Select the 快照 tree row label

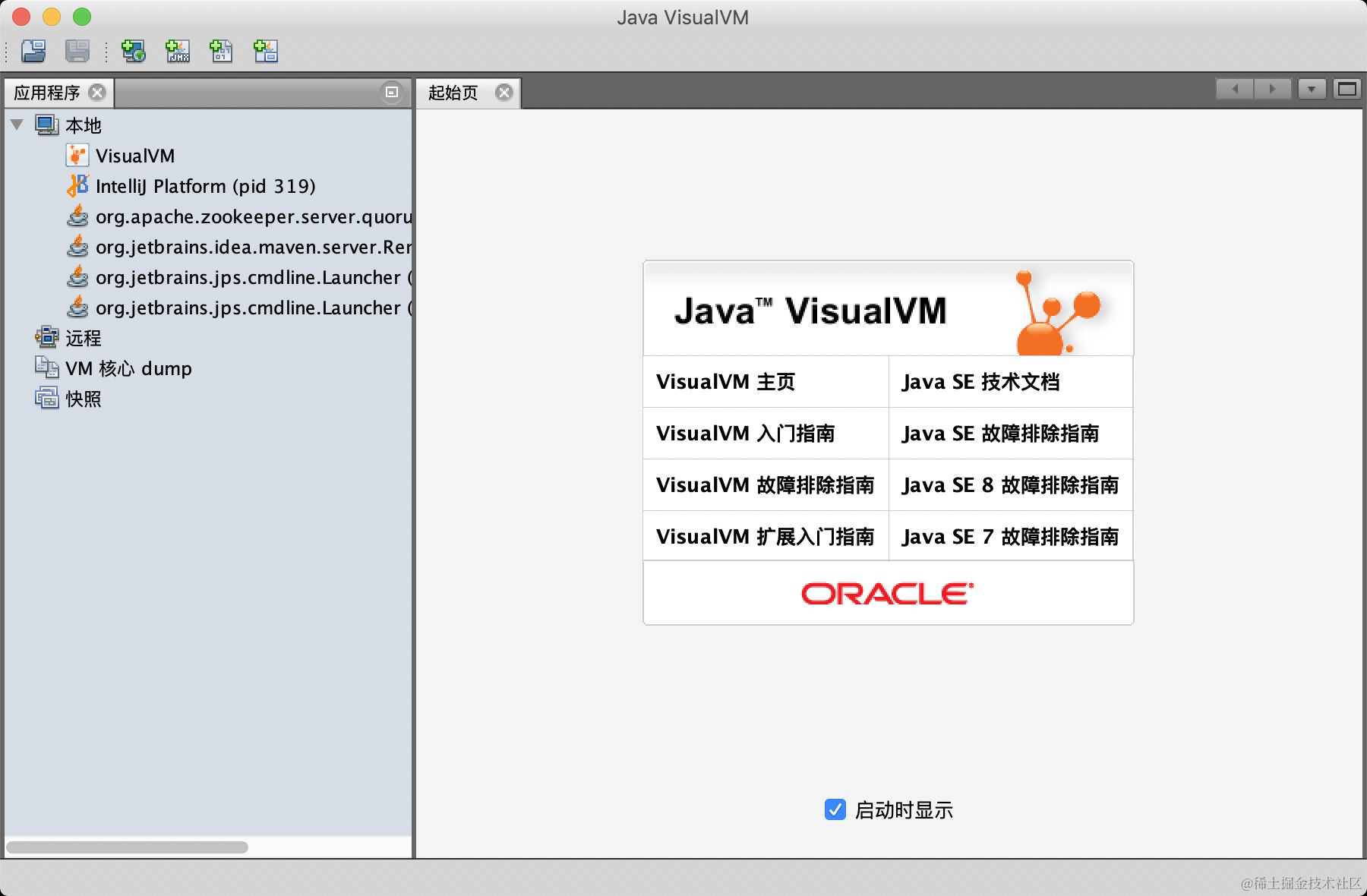click(x=84, y=399)
